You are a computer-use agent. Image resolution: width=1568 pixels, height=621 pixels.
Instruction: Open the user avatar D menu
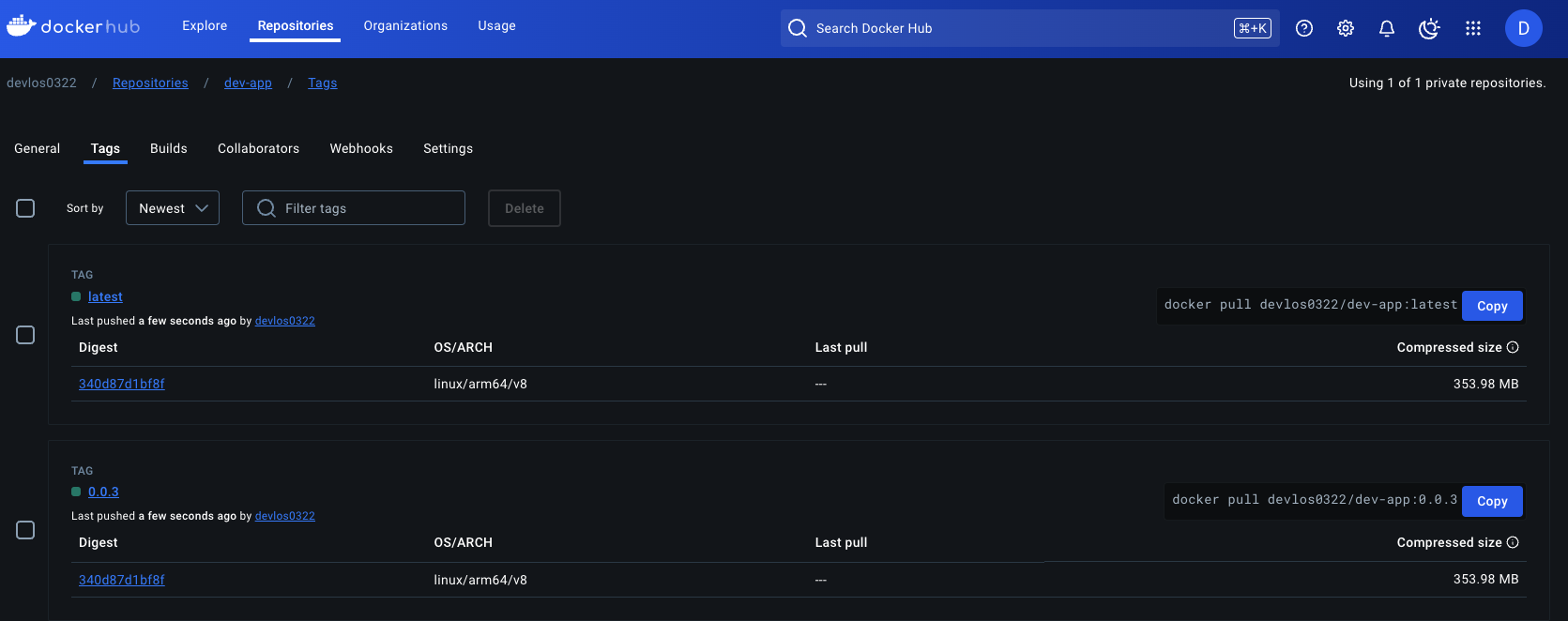pos(1524,28)
